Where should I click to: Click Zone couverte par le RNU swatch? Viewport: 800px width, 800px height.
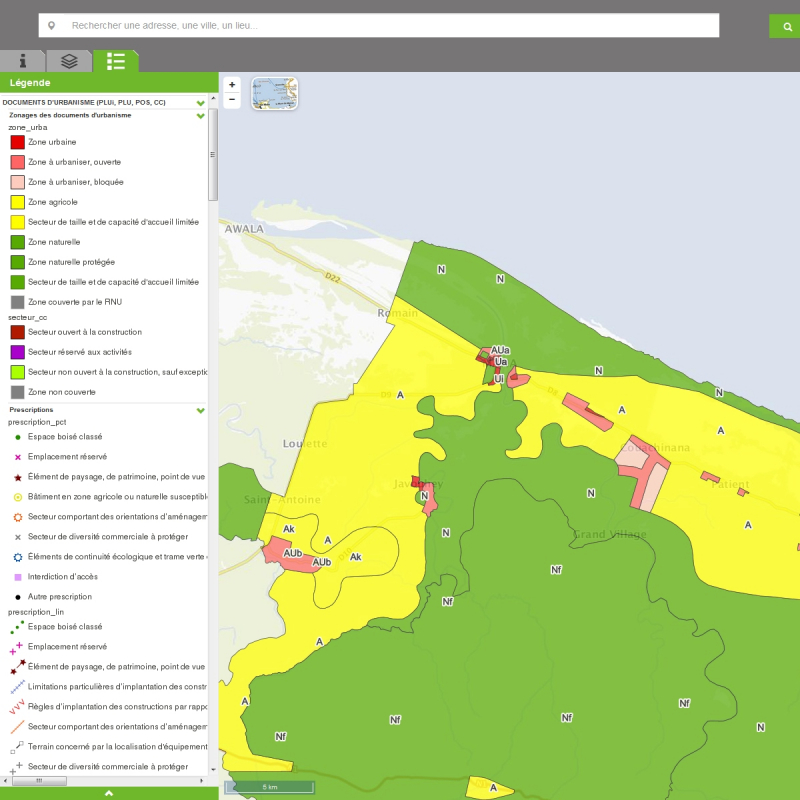18,302
